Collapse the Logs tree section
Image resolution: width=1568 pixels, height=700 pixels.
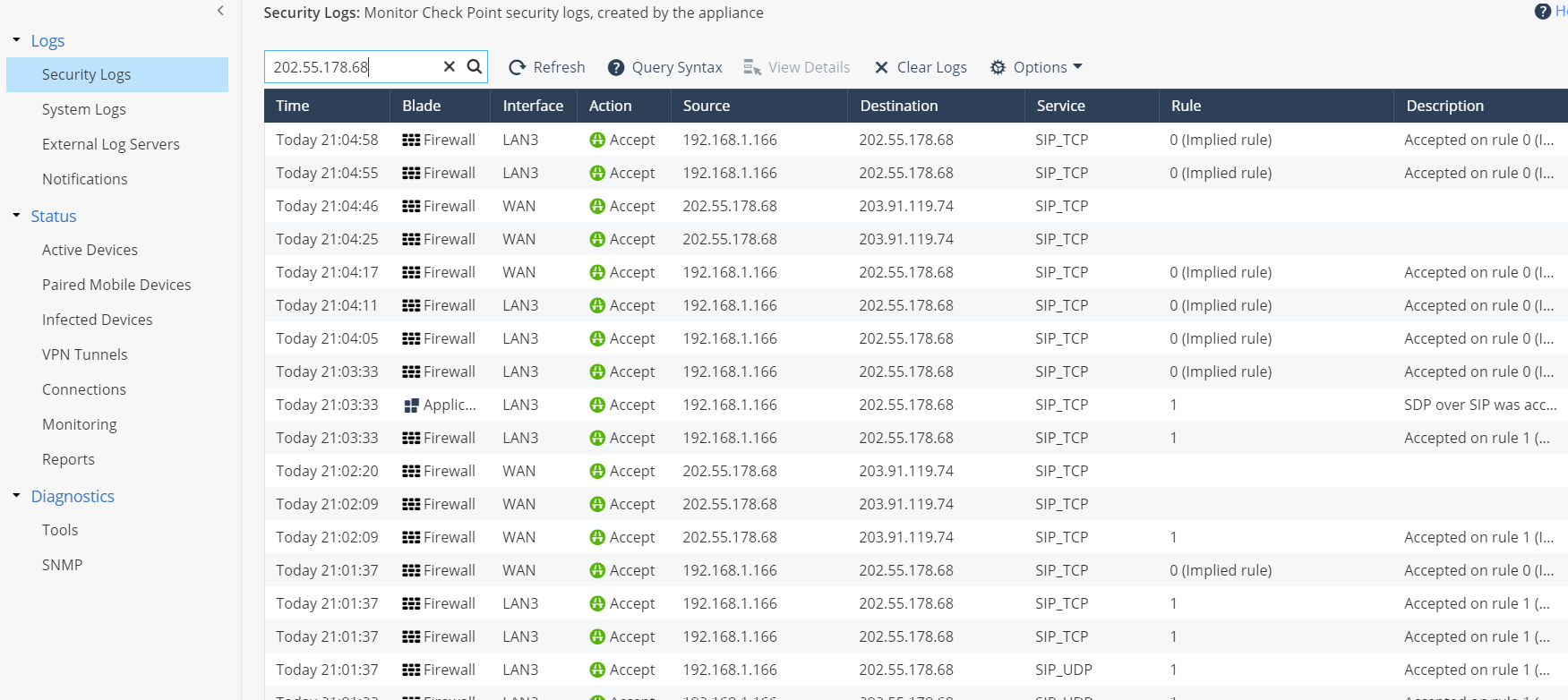[16, 40]
